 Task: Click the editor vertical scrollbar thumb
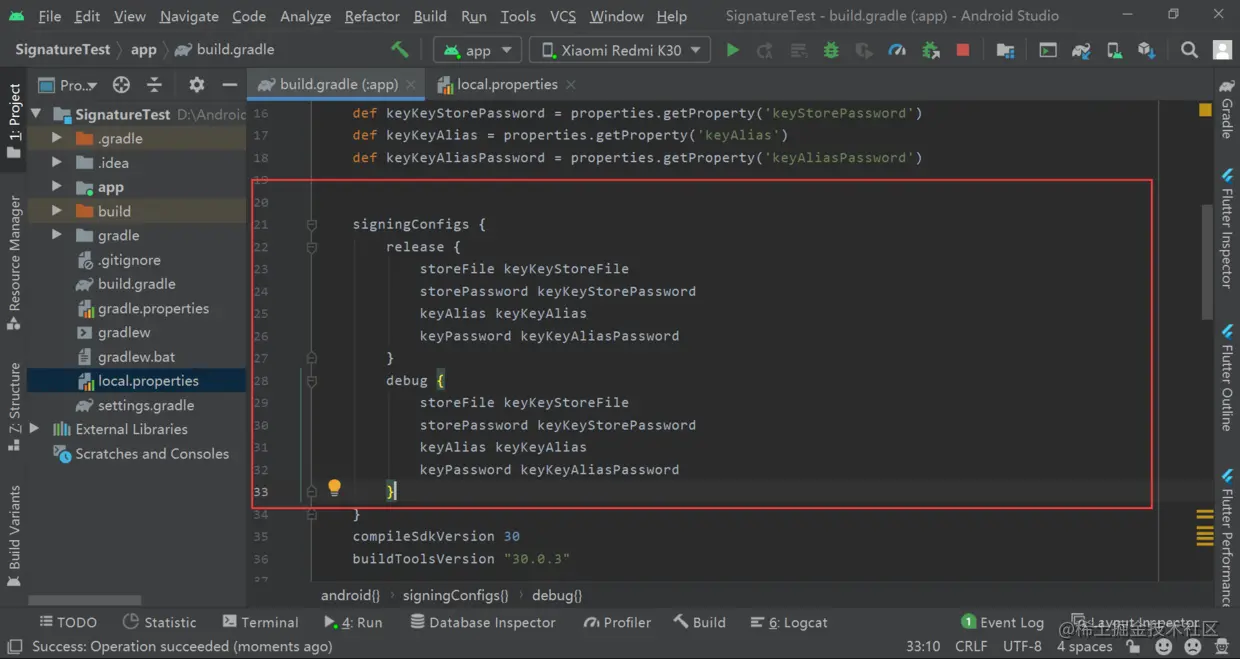(1207, 262)
